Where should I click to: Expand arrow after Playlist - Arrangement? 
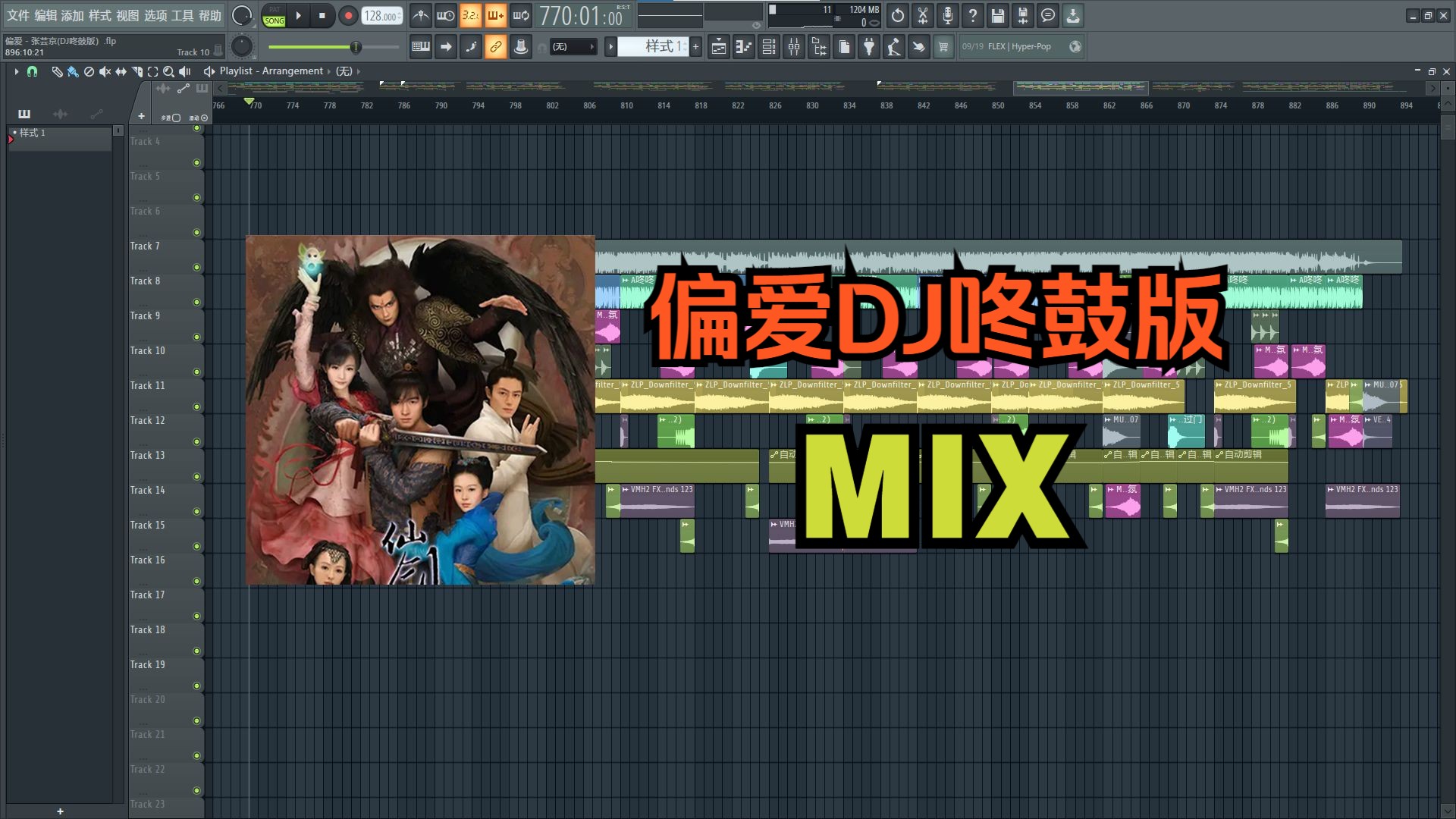pos(329,71)
